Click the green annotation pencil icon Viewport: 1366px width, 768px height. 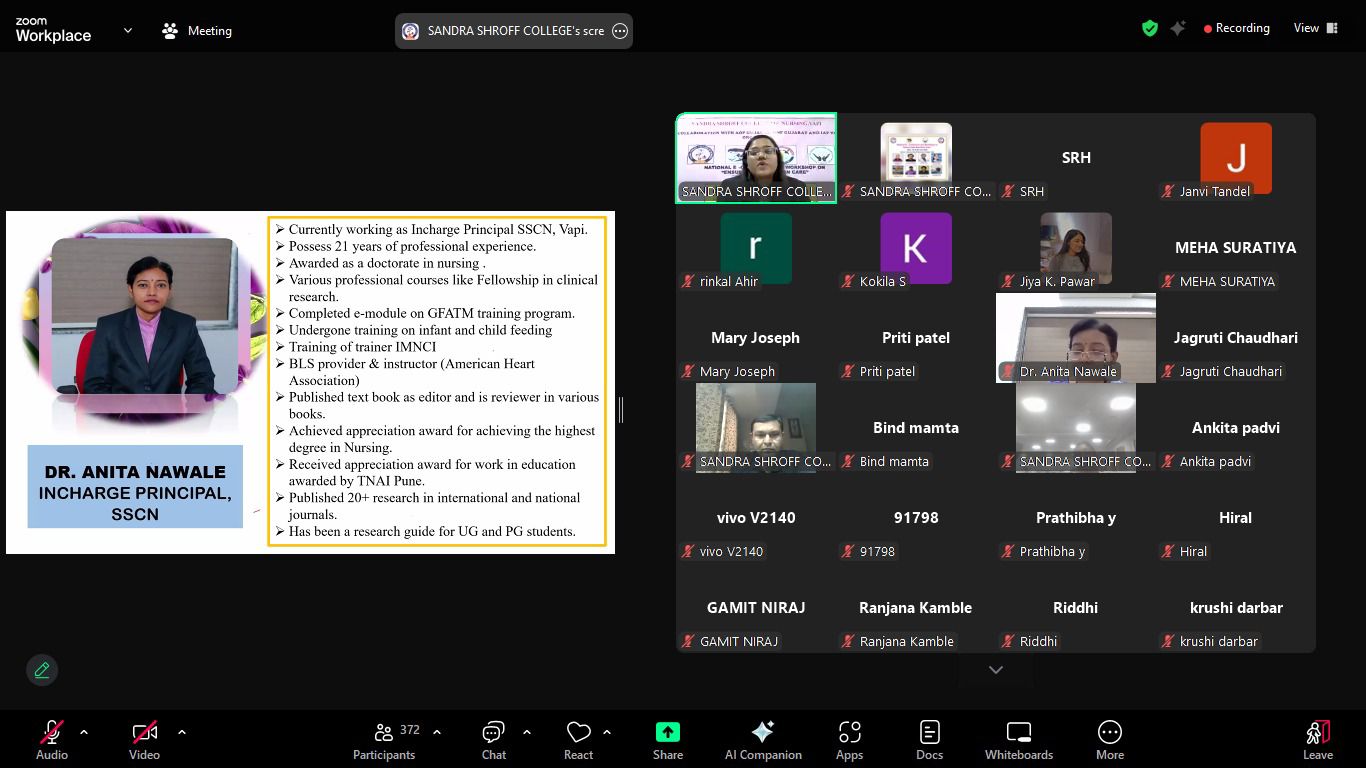(x=42, y=670)
